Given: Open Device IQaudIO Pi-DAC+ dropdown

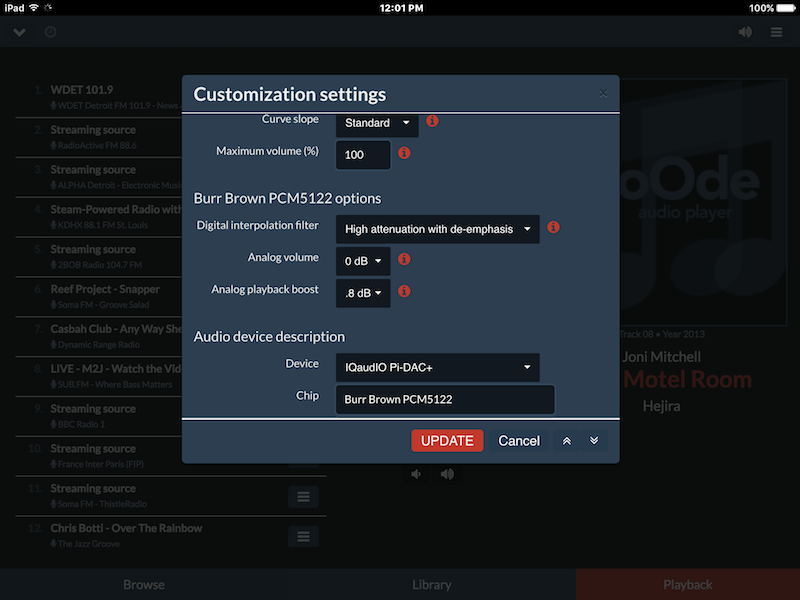Looking at the screenshot, I should 438,367.
